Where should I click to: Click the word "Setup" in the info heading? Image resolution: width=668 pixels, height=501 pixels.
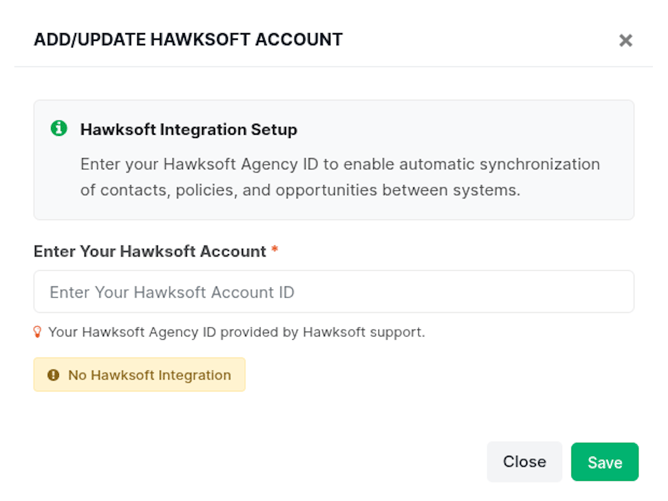tap(275, 130)
